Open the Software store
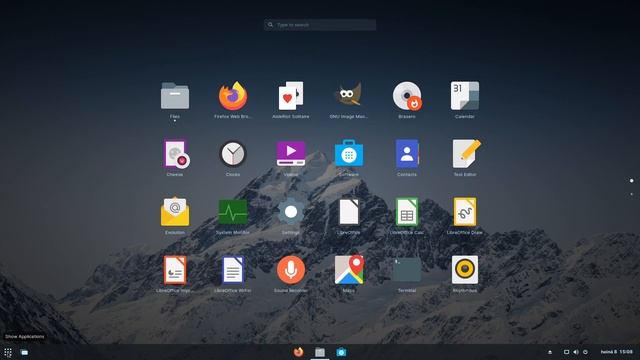The width and height of the screenshot is (640, 360). point(349,153)
